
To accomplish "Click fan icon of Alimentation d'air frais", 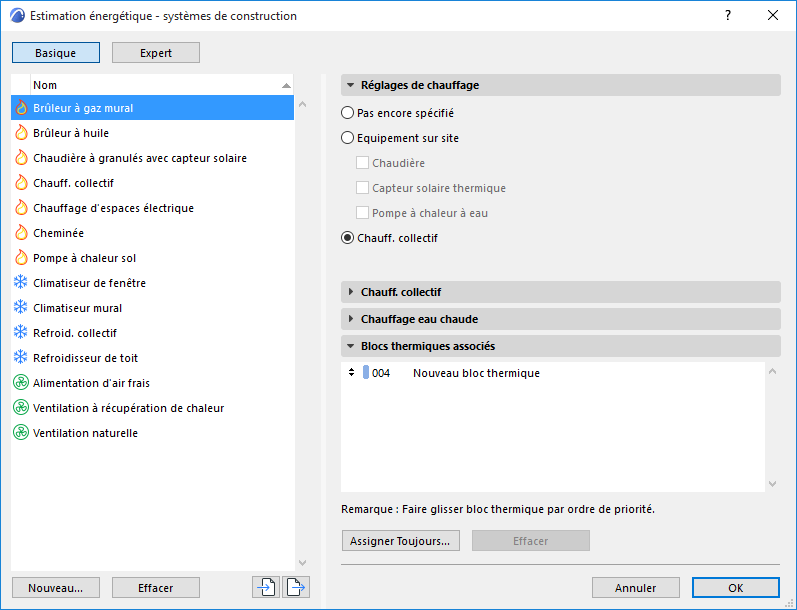I will (21, 383).
